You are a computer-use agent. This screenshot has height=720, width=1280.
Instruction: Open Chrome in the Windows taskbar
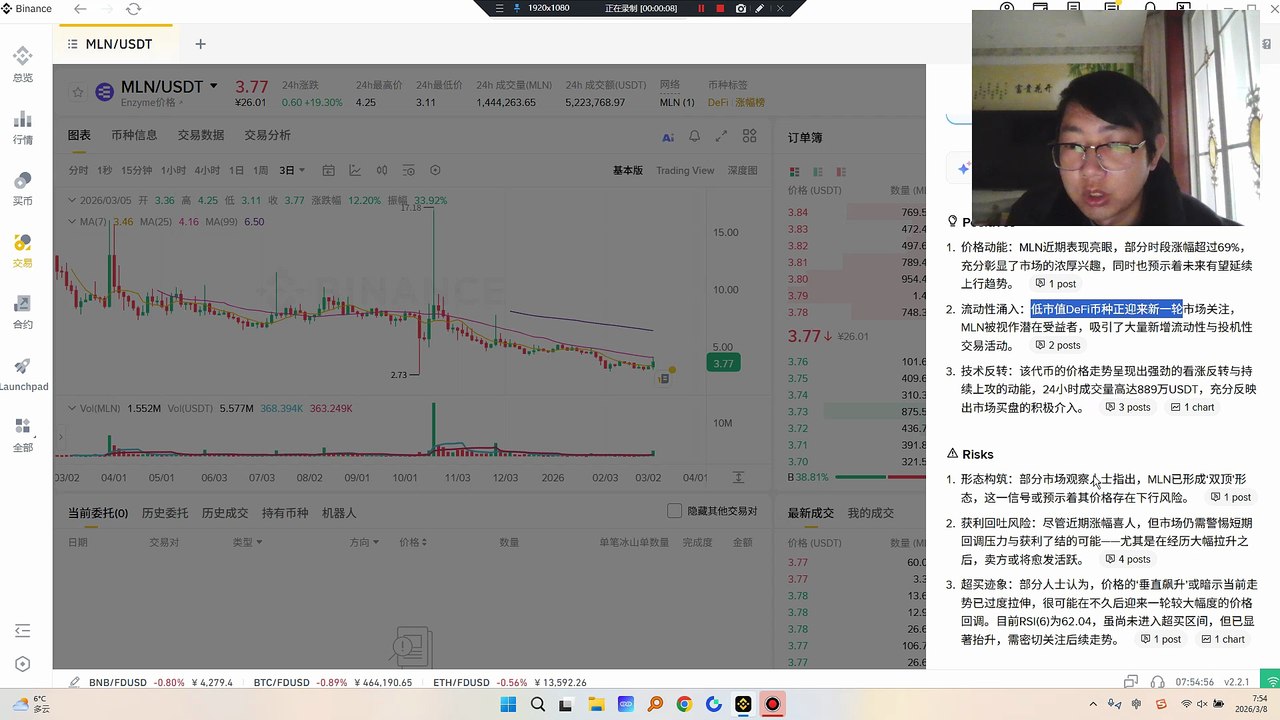pyautogui.click(x=684, y=705)
